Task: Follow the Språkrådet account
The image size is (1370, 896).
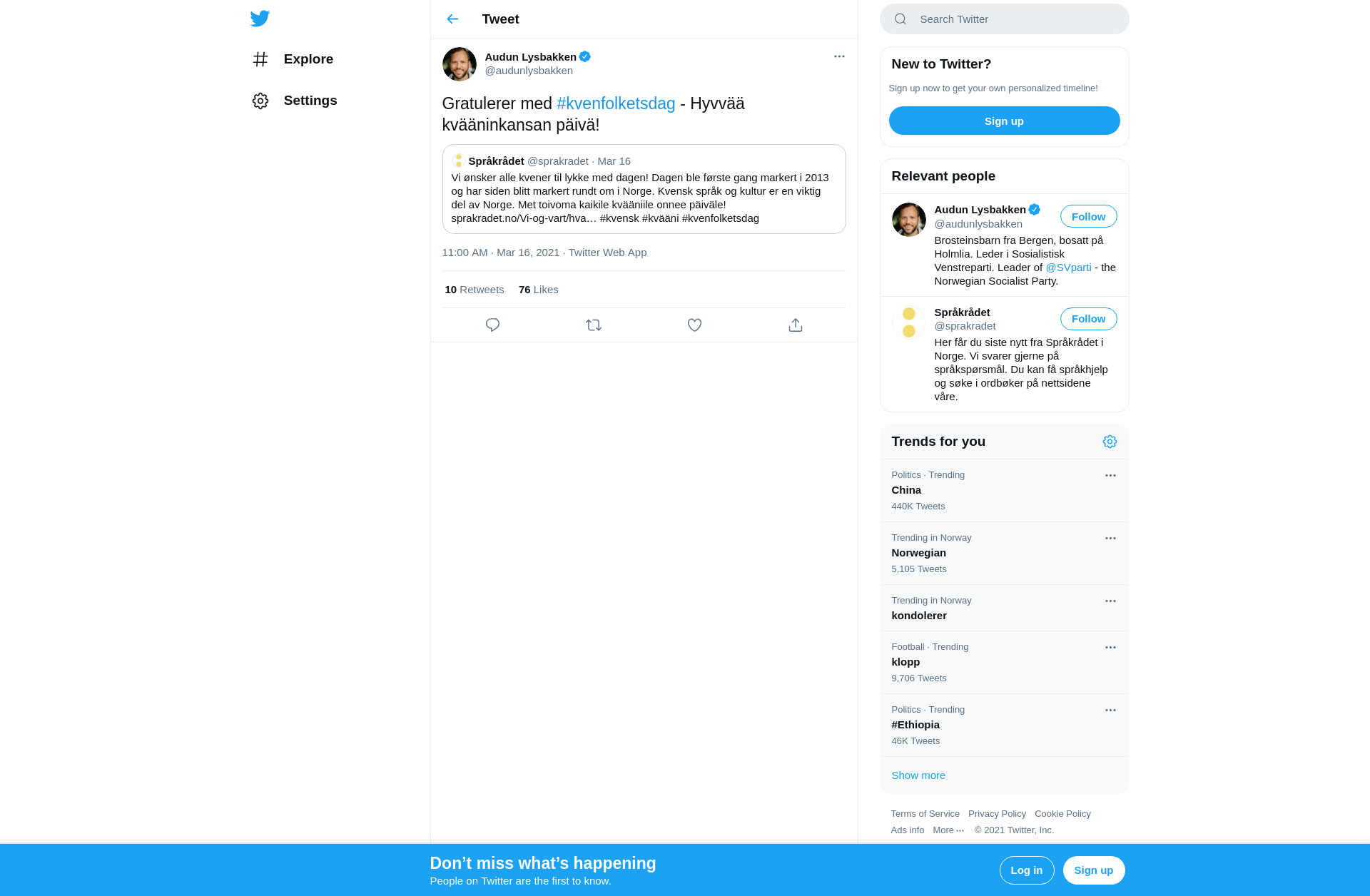Action: [x=1088, y=319]
